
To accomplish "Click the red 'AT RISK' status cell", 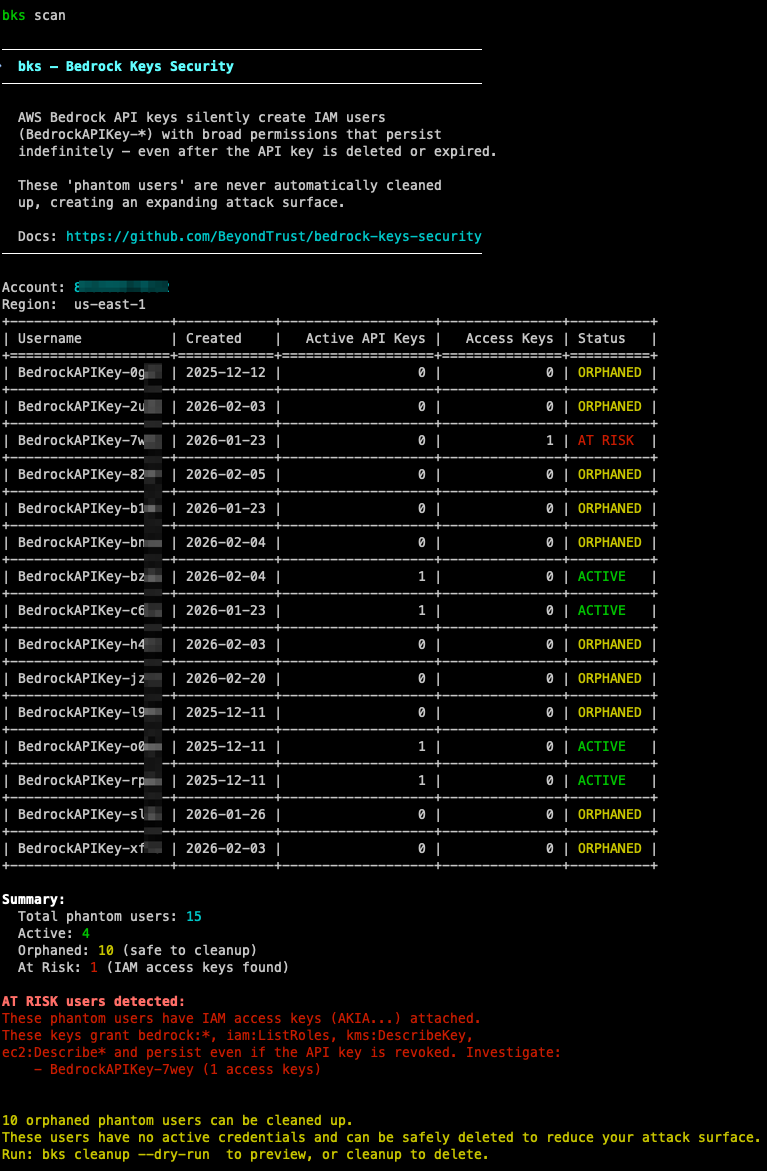I will click(606, 441).
